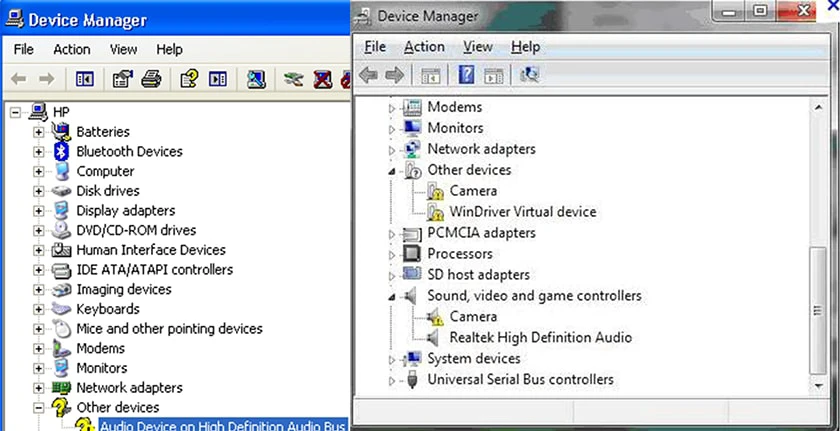Click Print icon in left Device Manager toolbar
Image resolution: width=840 pixels, height=431 pixels.
pyautogui.click(x=152, y=79)
